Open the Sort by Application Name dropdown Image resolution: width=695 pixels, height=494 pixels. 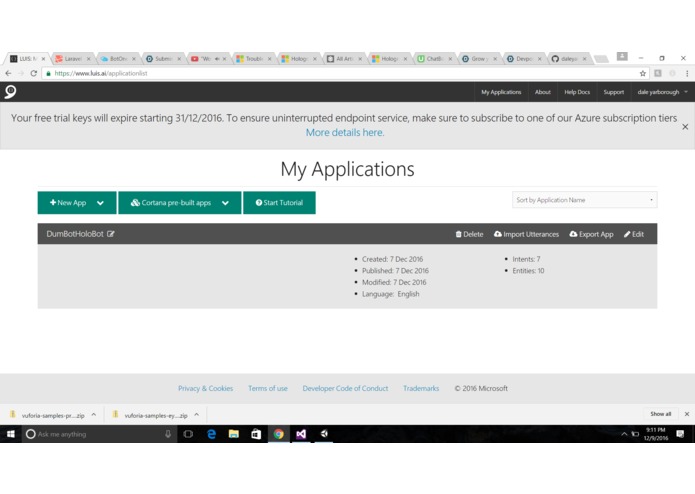(585, 200)
